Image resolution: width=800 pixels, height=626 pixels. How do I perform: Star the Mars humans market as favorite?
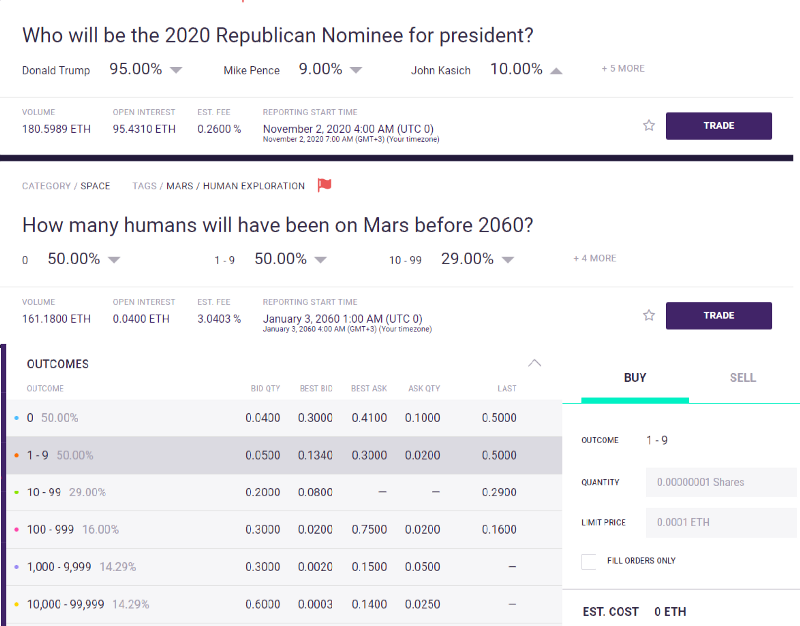point(648,316)
